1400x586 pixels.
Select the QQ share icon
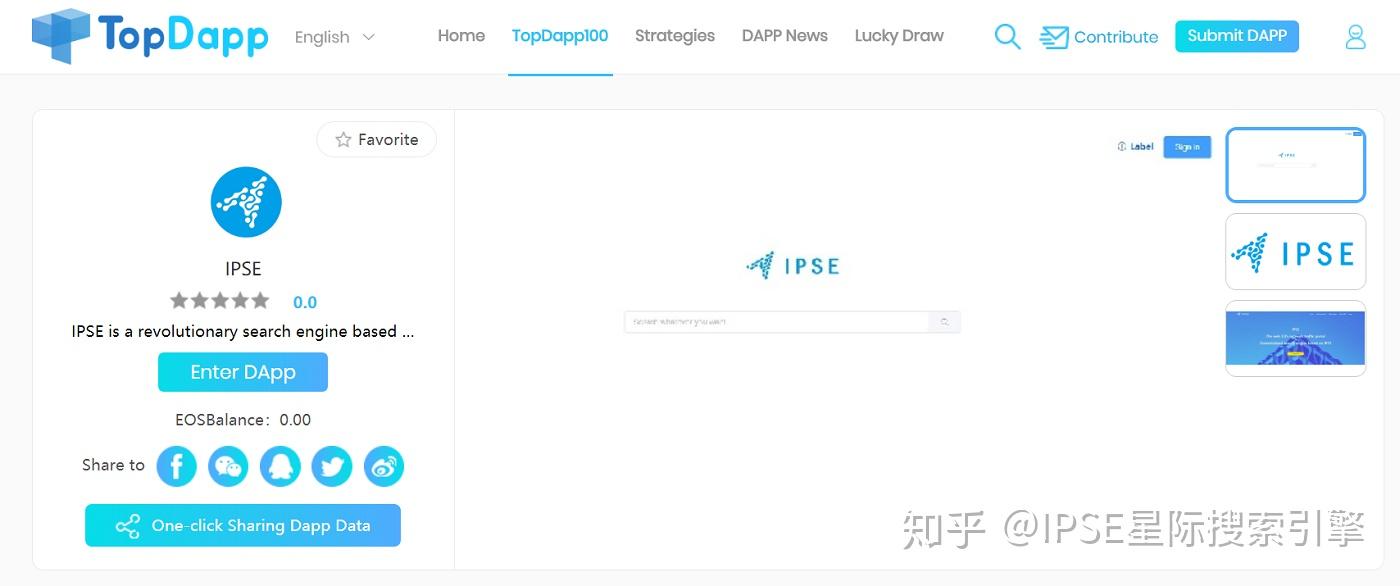coord(280,466)
